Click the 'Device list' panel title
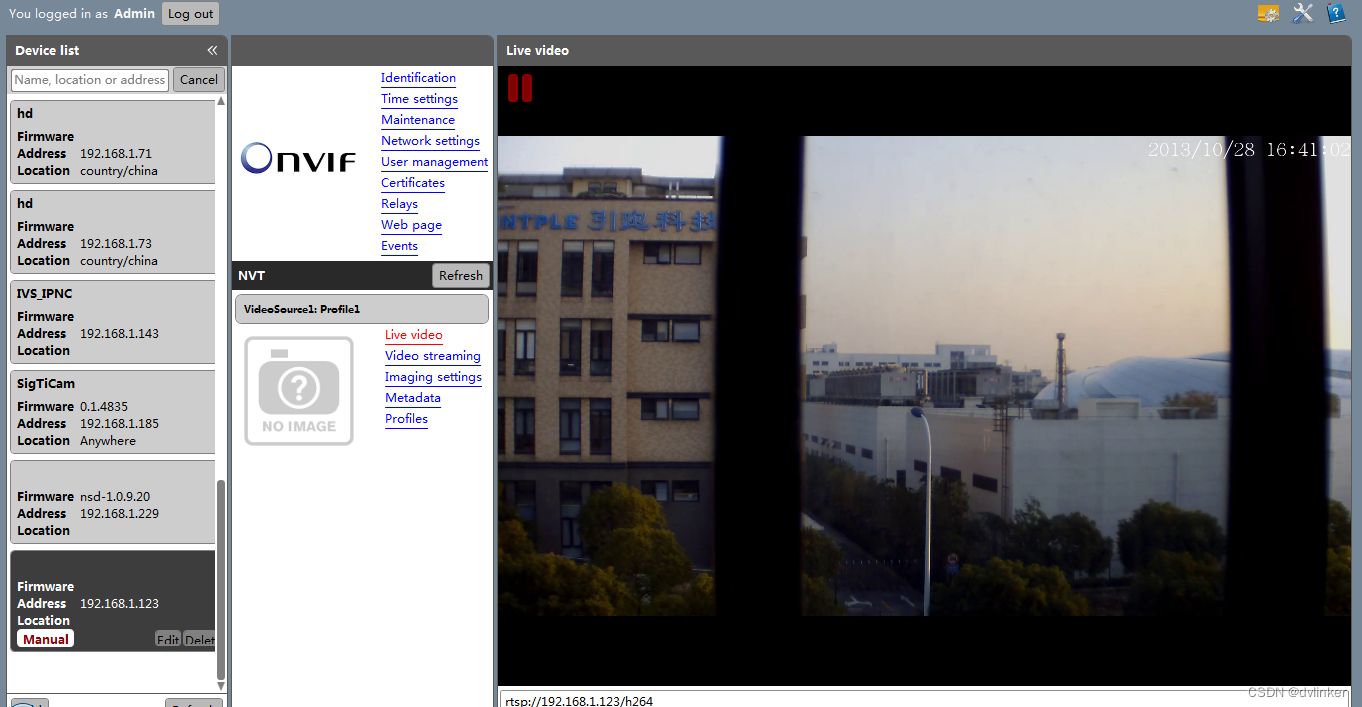Image resolution: width=1362 pixels, height=707 pixels. point(47,50)
